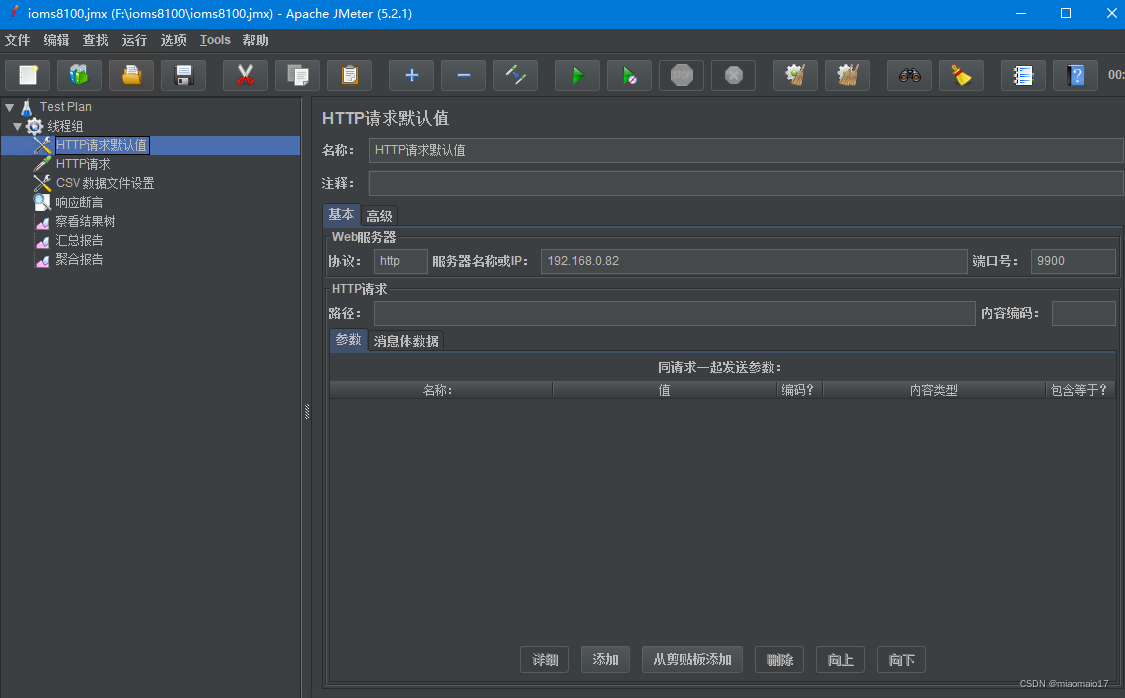The width and height of the screenshot is (1125, 698).
Task: Open Search with binoculars icon
Action: (x=909, y=75)
